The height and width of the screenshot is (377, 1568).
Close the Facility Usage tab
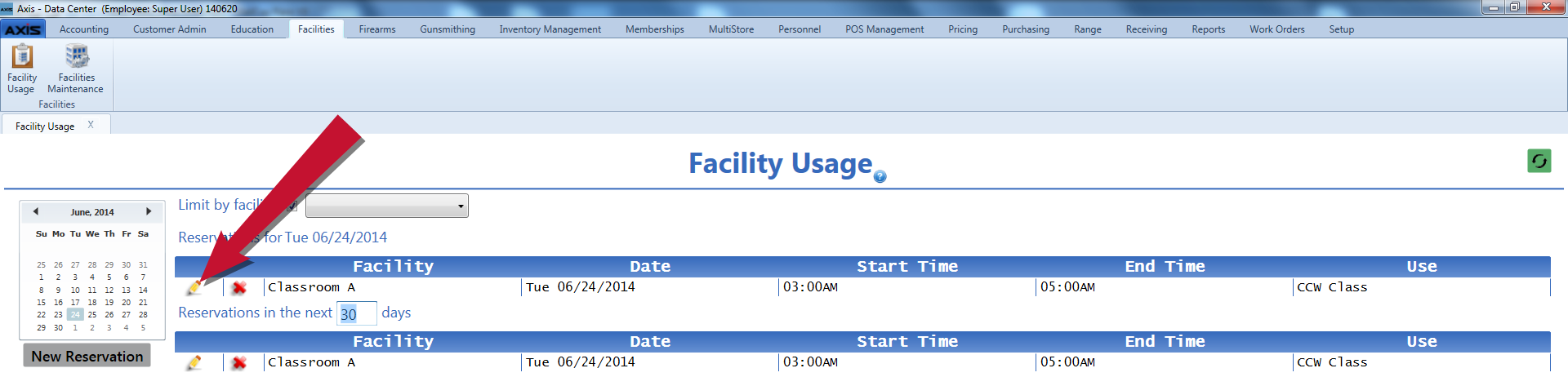[91, 125]
